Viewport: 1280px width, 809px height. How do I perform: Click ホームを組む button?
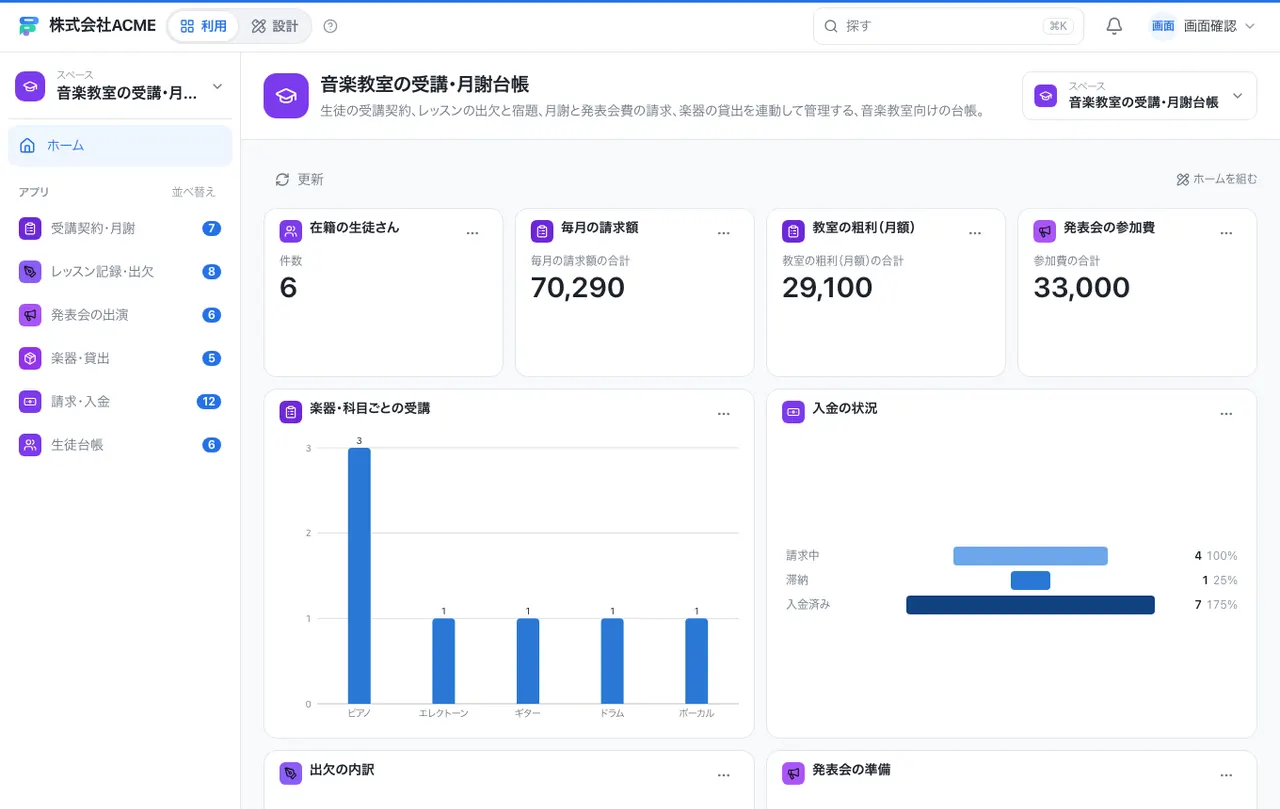pos(1216,179)
